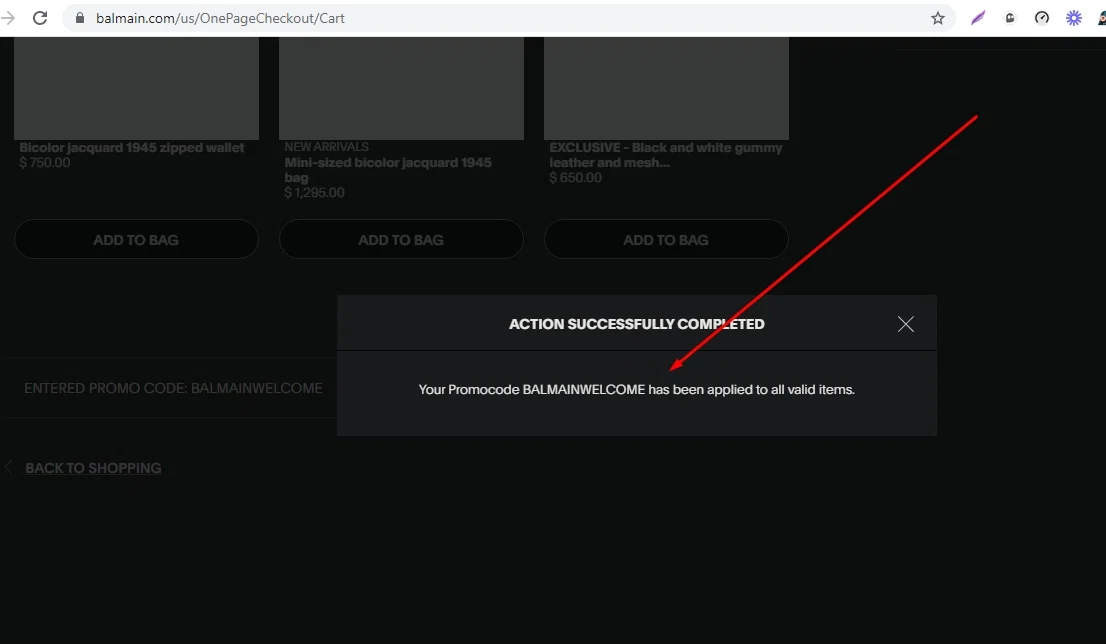Click the promocode applied confirmation message
1106x644 pixels.
[636, 389]
